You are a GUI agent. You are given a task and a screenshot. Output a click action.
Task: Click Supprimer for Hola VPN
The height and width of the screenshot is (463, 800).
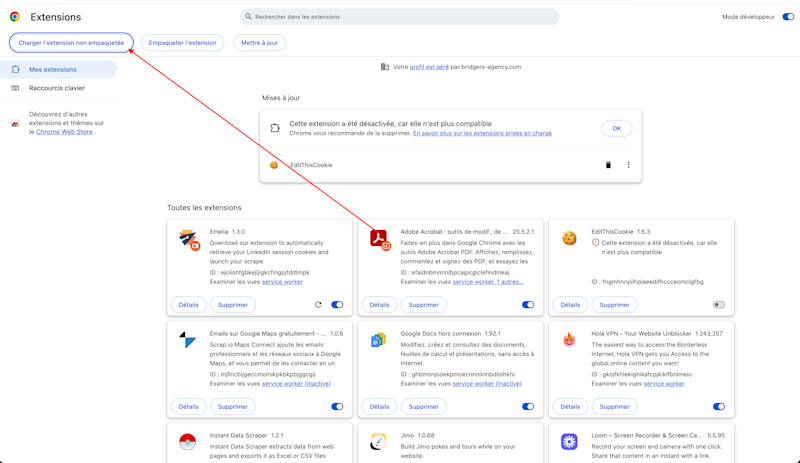point(614,407)
